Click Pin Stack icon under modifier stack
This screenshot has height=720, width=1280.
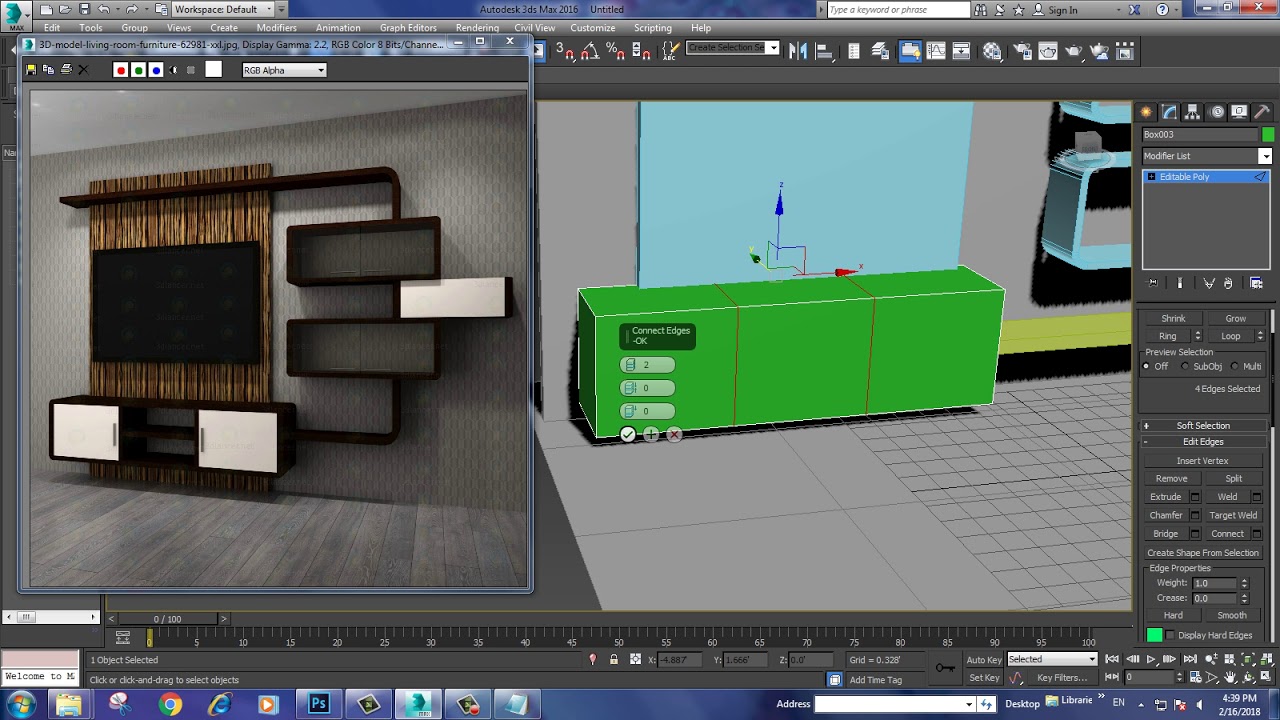tap(1153, 284)
